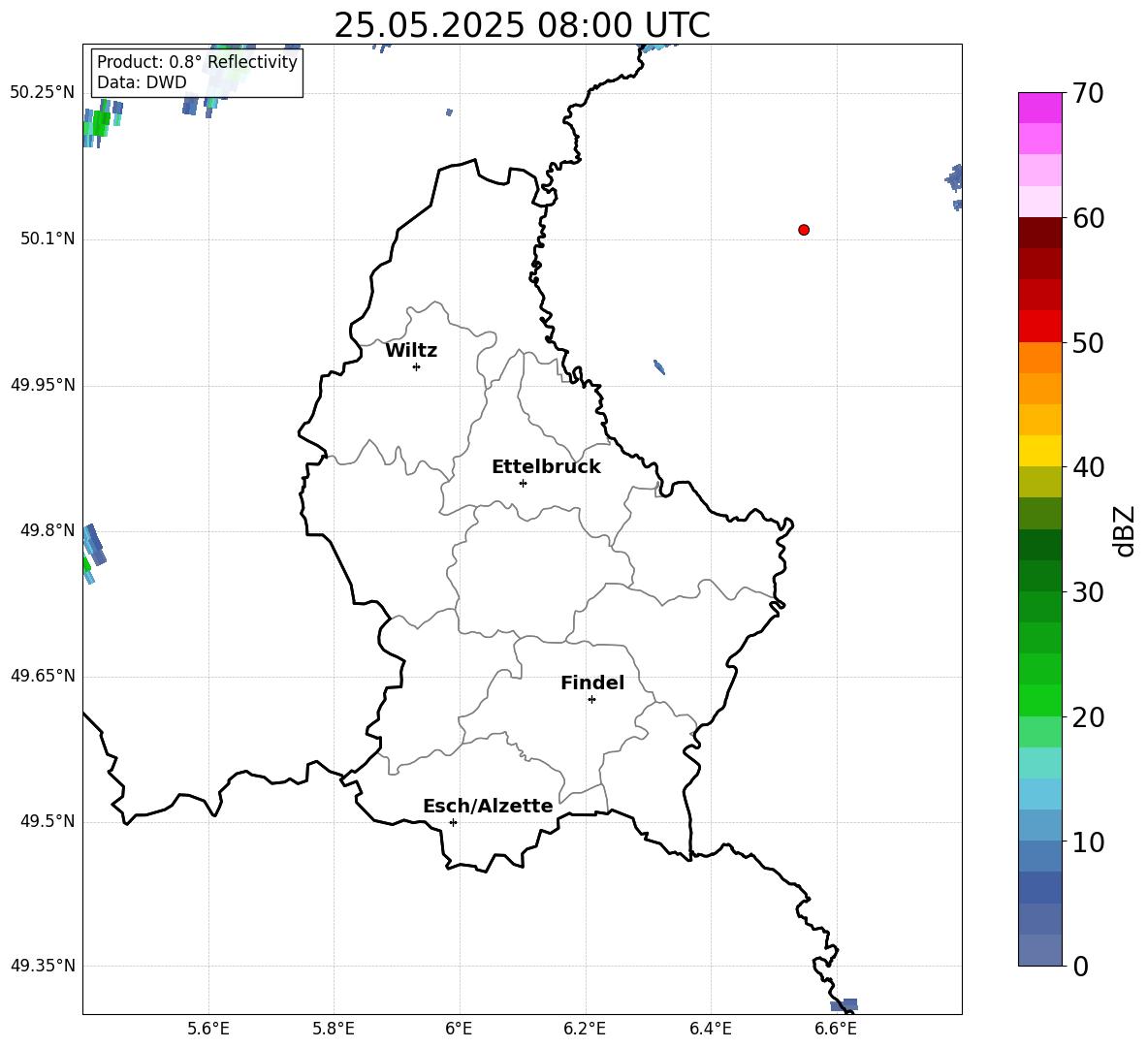This screenshot has width=1148, height=1048.
Task: Click the 50.25°N latitude label
Action: pyautogui.click(x=43, y=93)
